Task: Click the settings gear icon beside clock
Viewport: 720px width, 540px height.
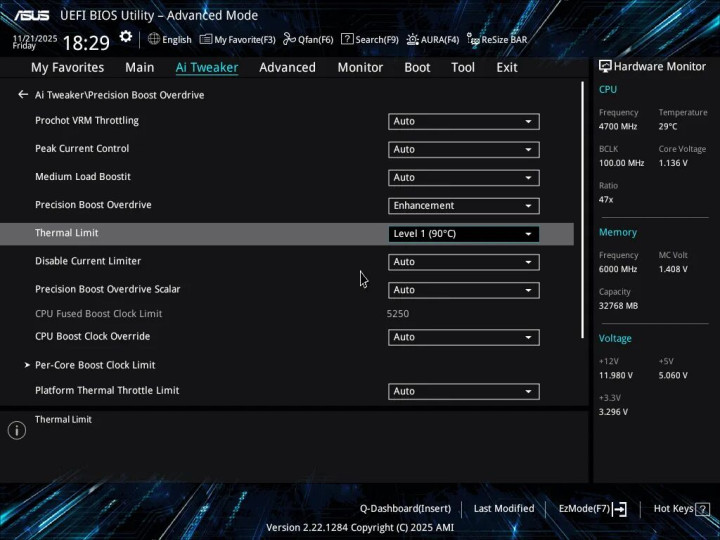Action: [x=126, y=37]
